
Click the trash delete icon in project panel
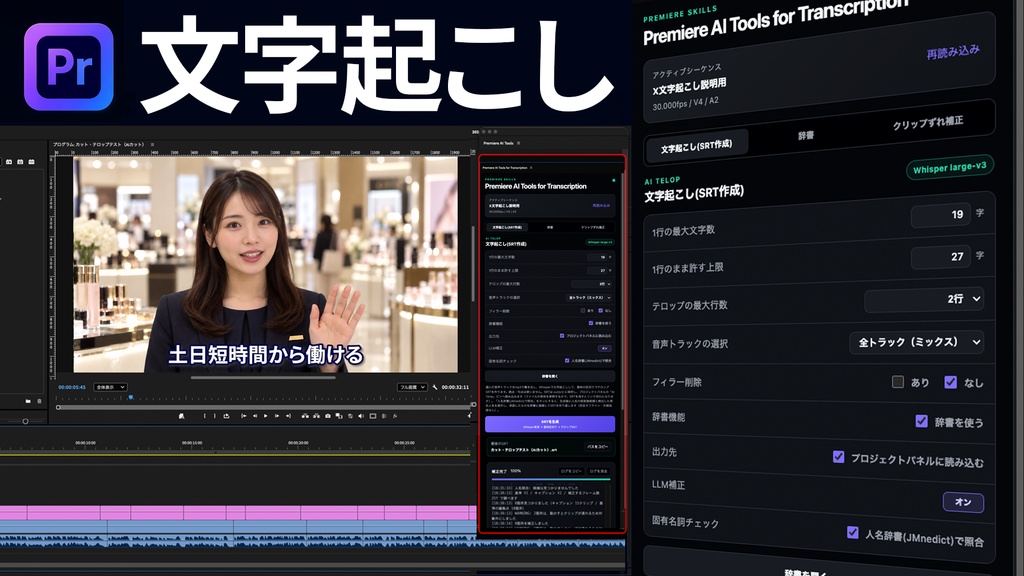[39, 401]
